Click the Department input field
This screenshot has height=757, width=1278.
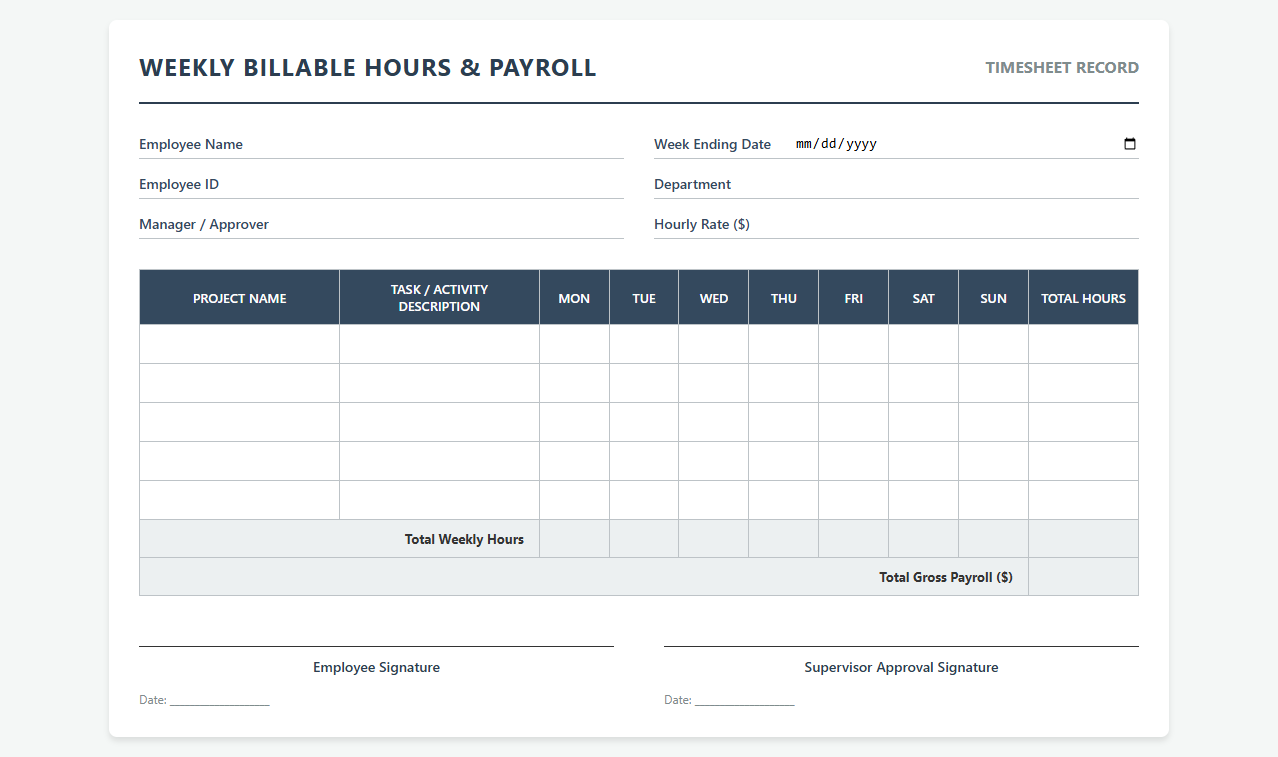939,184
